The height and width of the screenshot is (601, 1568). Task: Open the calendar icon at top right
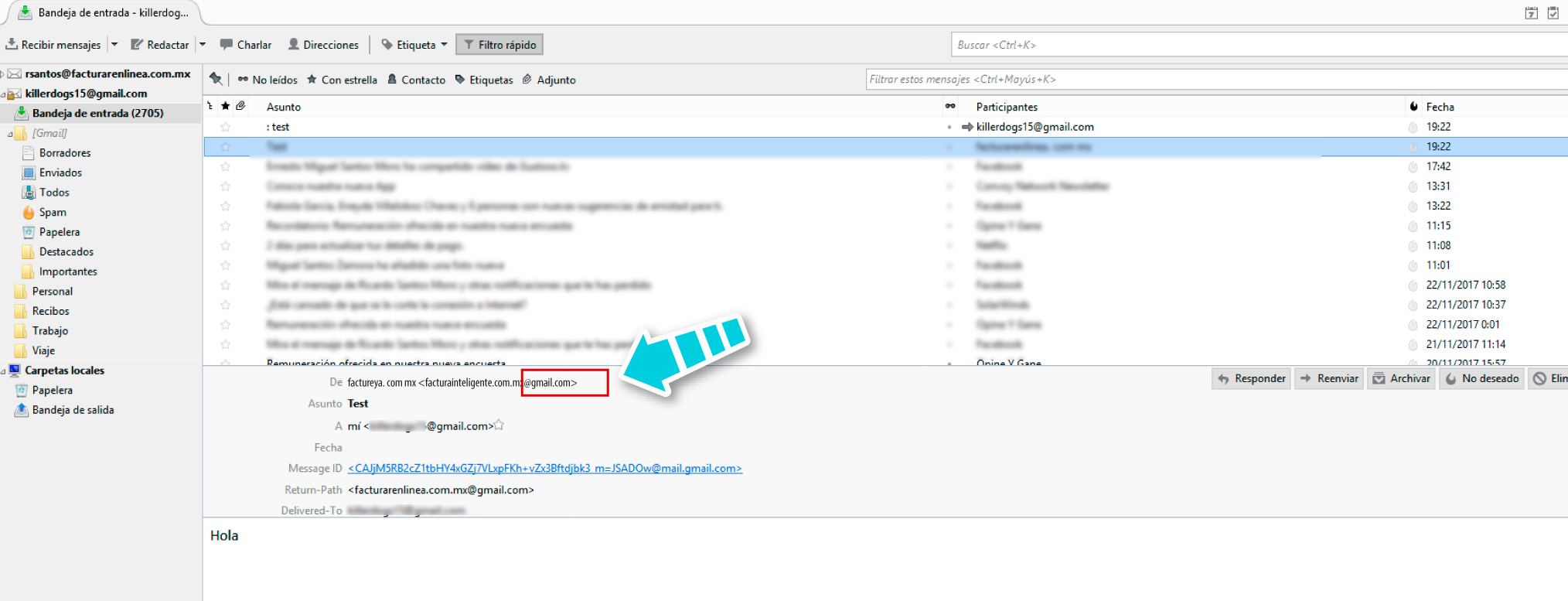pyautogui.click(x=1531, y=12)
